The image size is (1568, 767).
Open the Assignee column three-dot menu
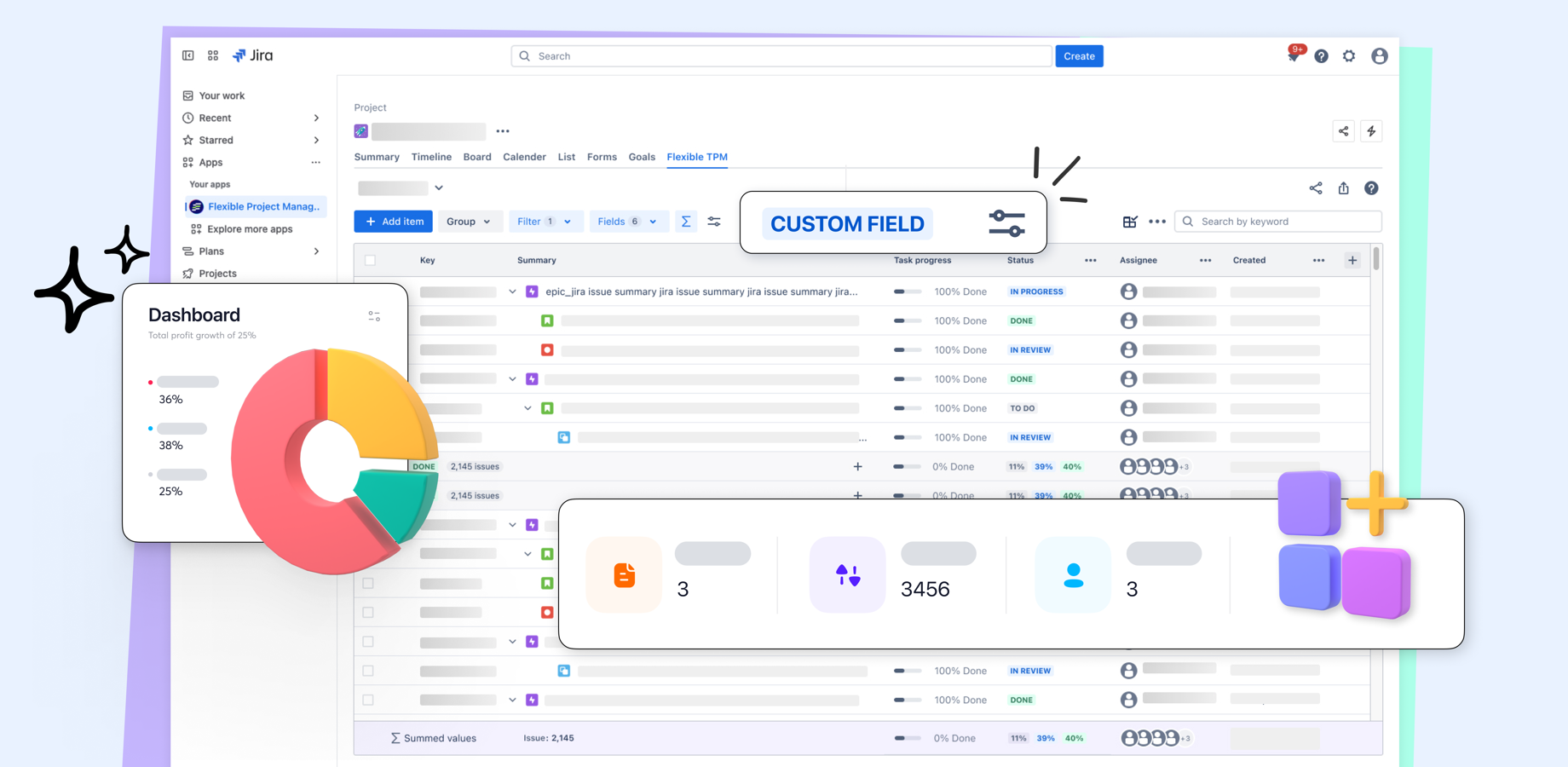click(x=1205, y=260)
